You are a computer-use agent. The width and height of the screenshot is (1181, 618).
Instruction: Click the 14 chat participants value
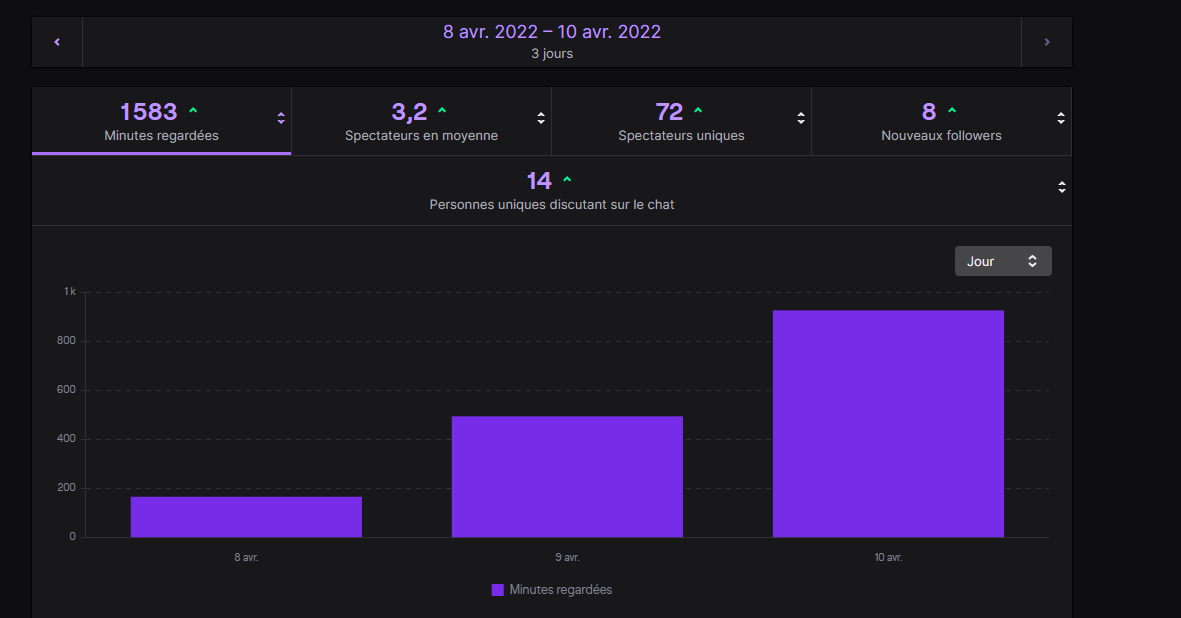[x=539, y=181]
